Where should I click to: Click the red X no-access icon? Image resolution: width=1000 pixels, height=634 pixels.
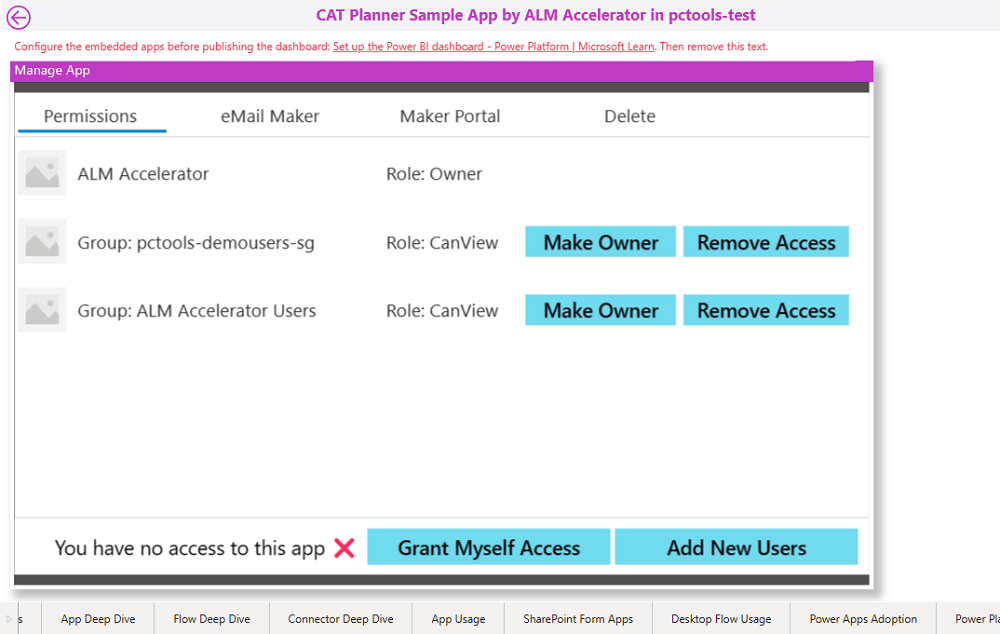pos(344,548)
